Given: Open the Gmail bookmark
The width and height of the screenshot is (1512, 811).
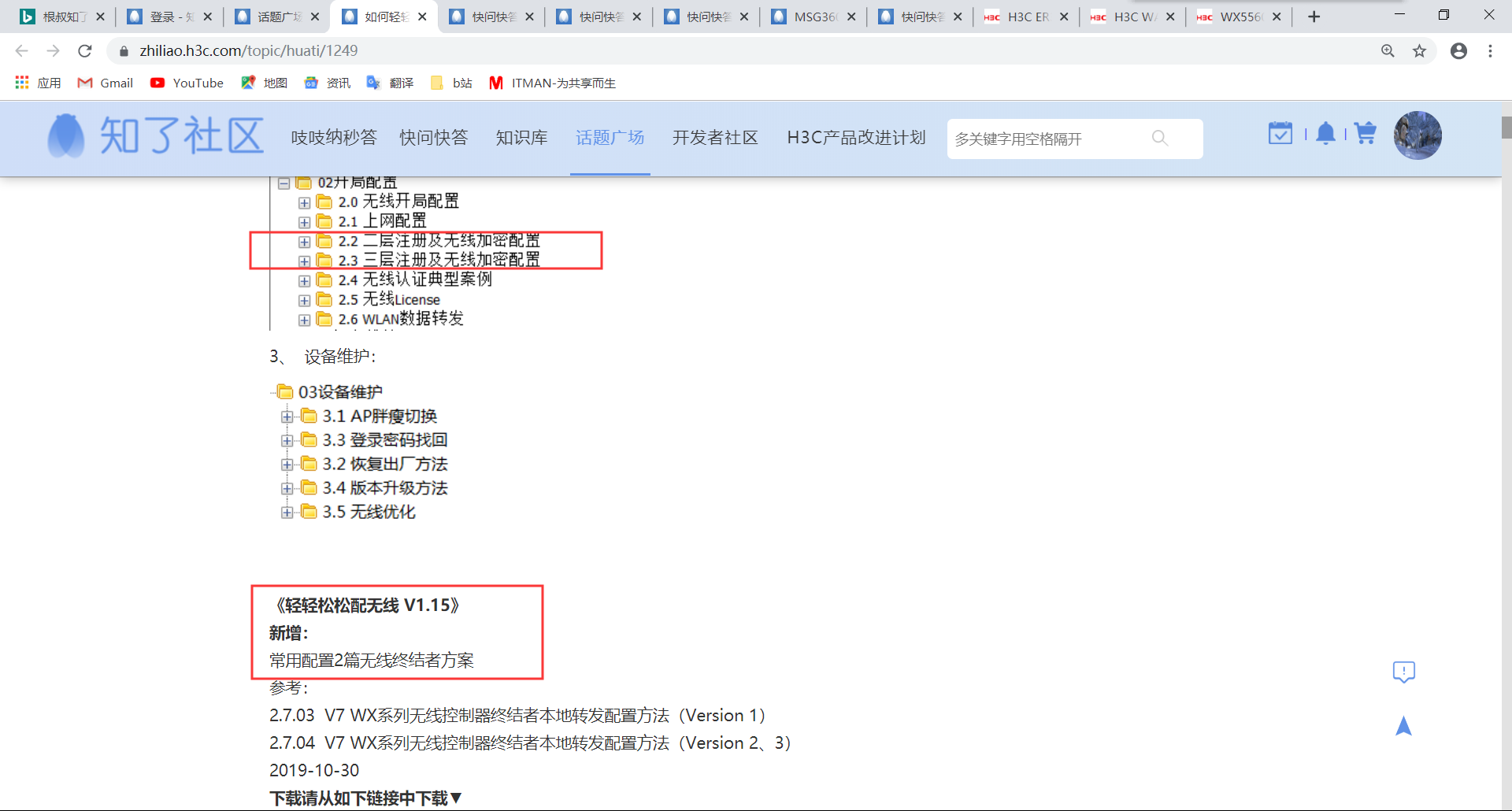Looking at the screenshot, I should (x=105, y=83).
